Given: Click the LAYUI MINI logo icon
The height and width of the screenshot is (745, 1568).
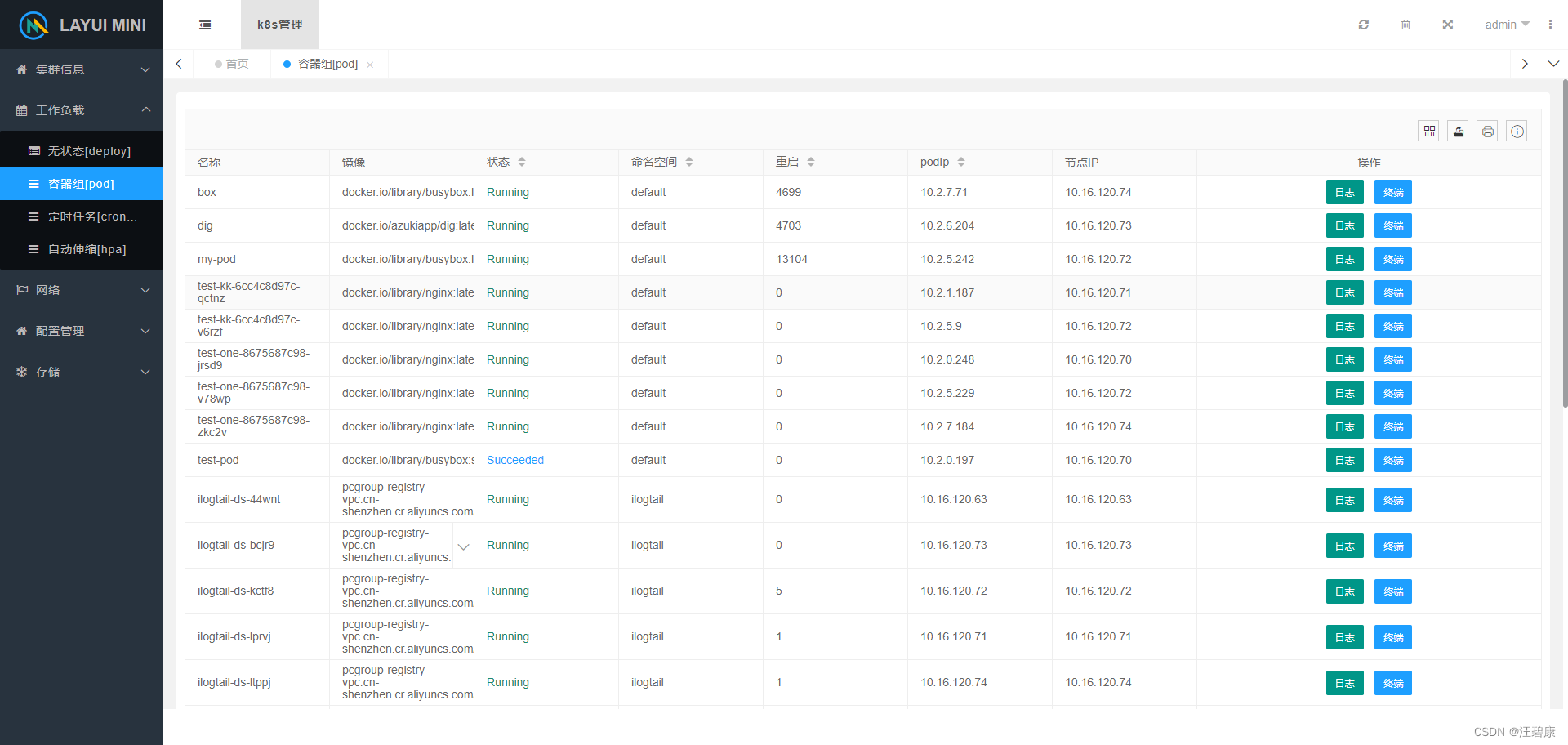Looking at the screenshot, I should pos(33,25).
